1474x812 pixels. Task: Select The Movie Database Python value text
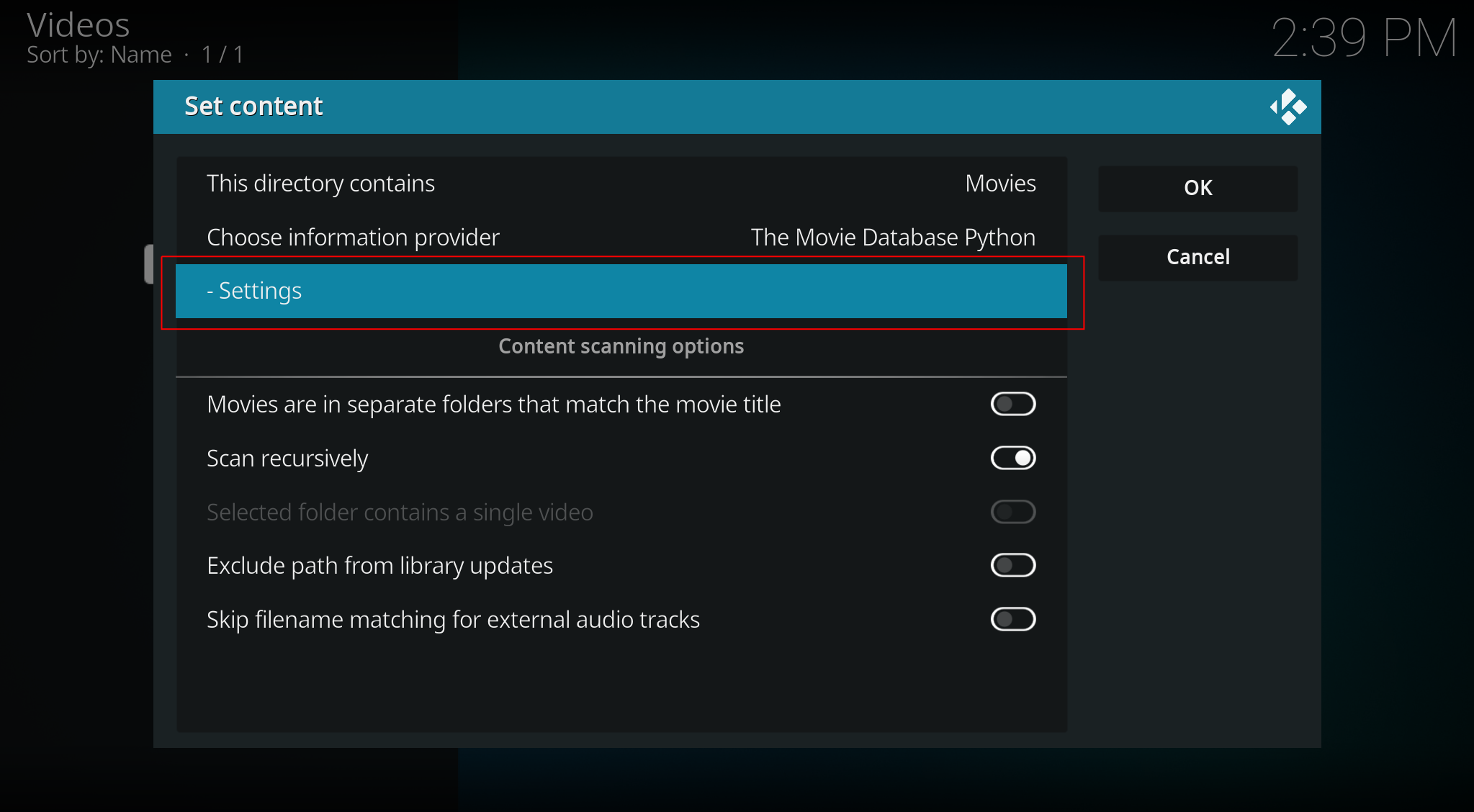coord(892,238)
